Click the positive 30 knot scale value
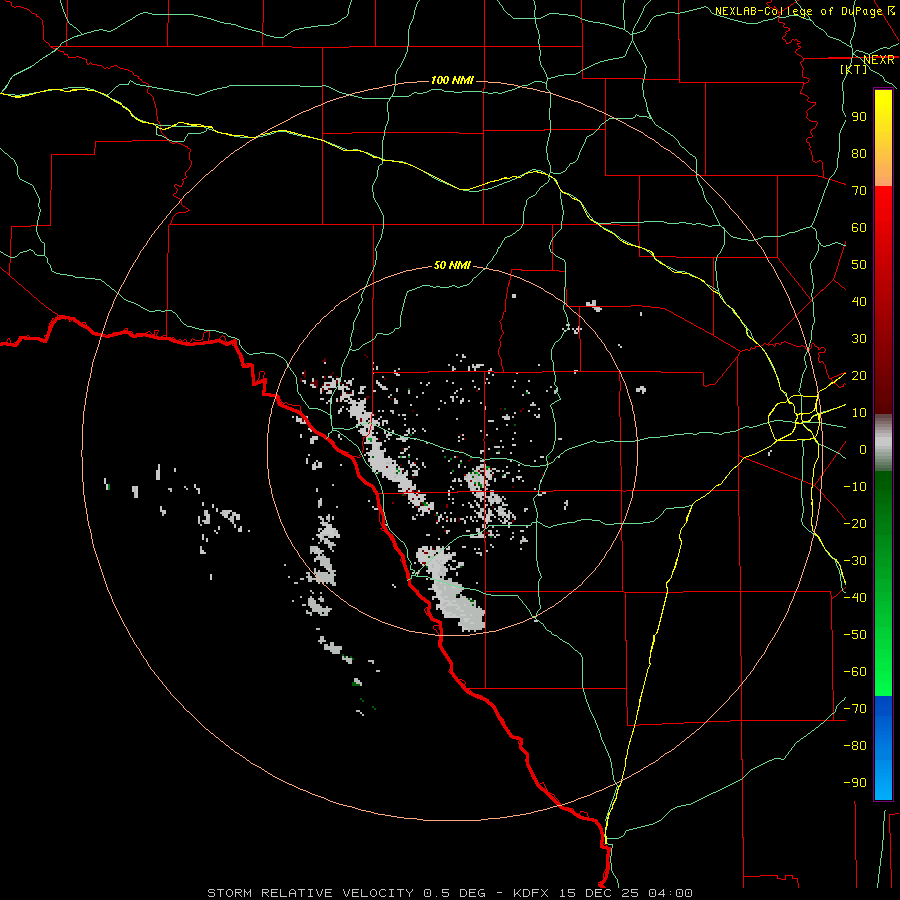Image resolution: width=900 pixels, height=900 pixels. [x=859, y=339]
